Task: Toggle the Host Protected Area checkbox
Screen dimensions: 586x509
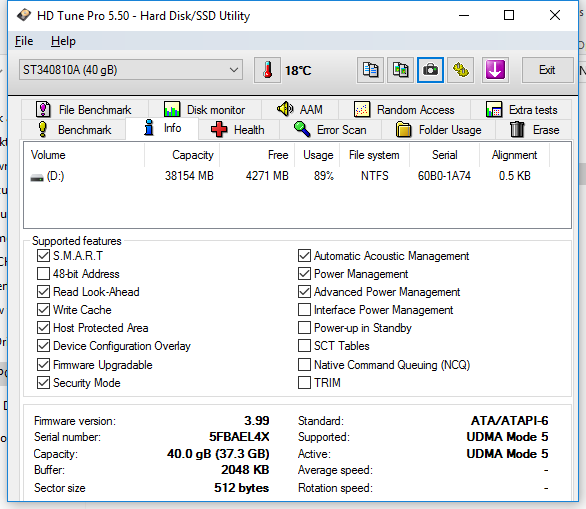Action: tap(43, 327)
